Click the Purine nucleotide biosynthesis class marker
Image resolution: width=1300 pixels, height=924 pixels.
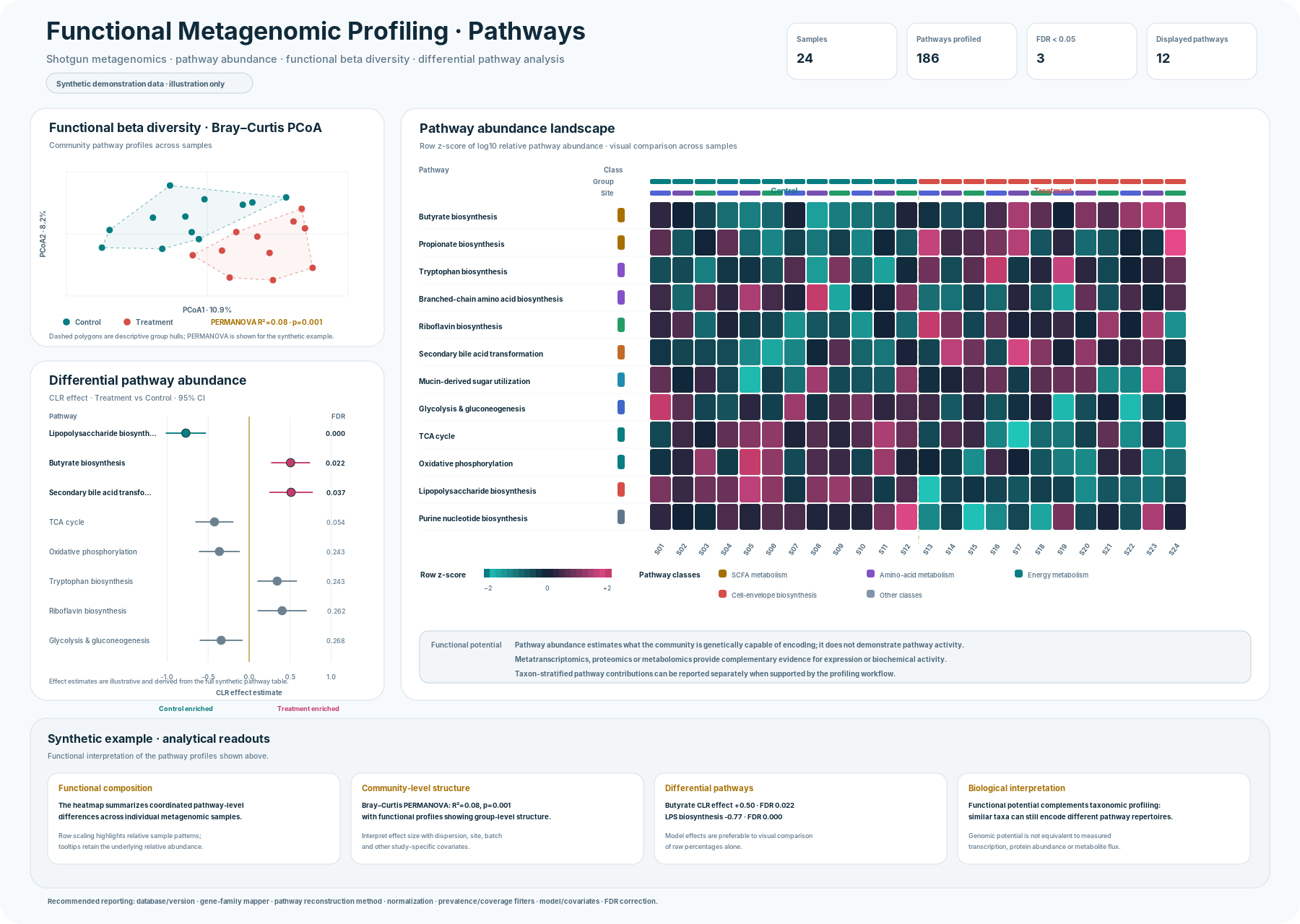(x=621, y=517)
